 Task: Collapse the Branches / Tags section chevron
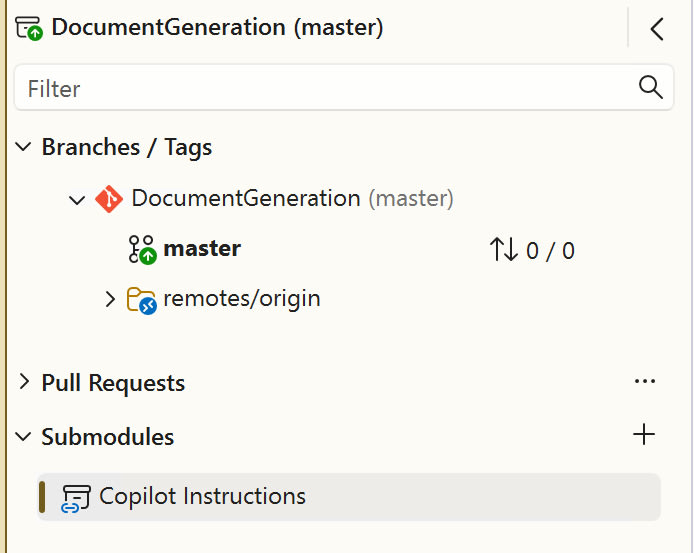(23, 147)
